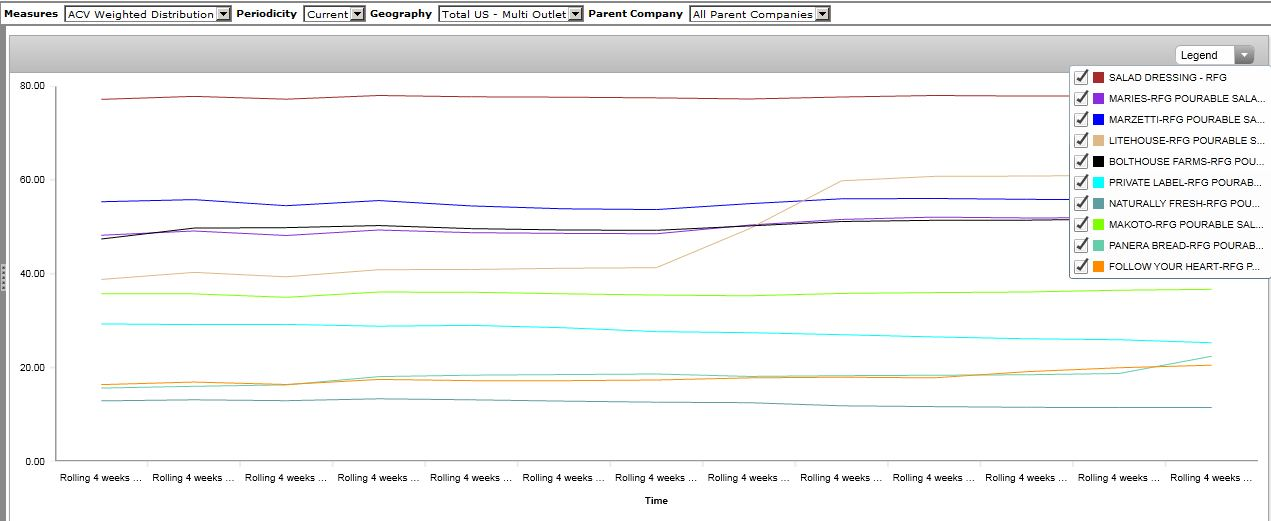Click the NATURALLY FRESH-RFG legend label
1271x521 pixels.
1185,204
